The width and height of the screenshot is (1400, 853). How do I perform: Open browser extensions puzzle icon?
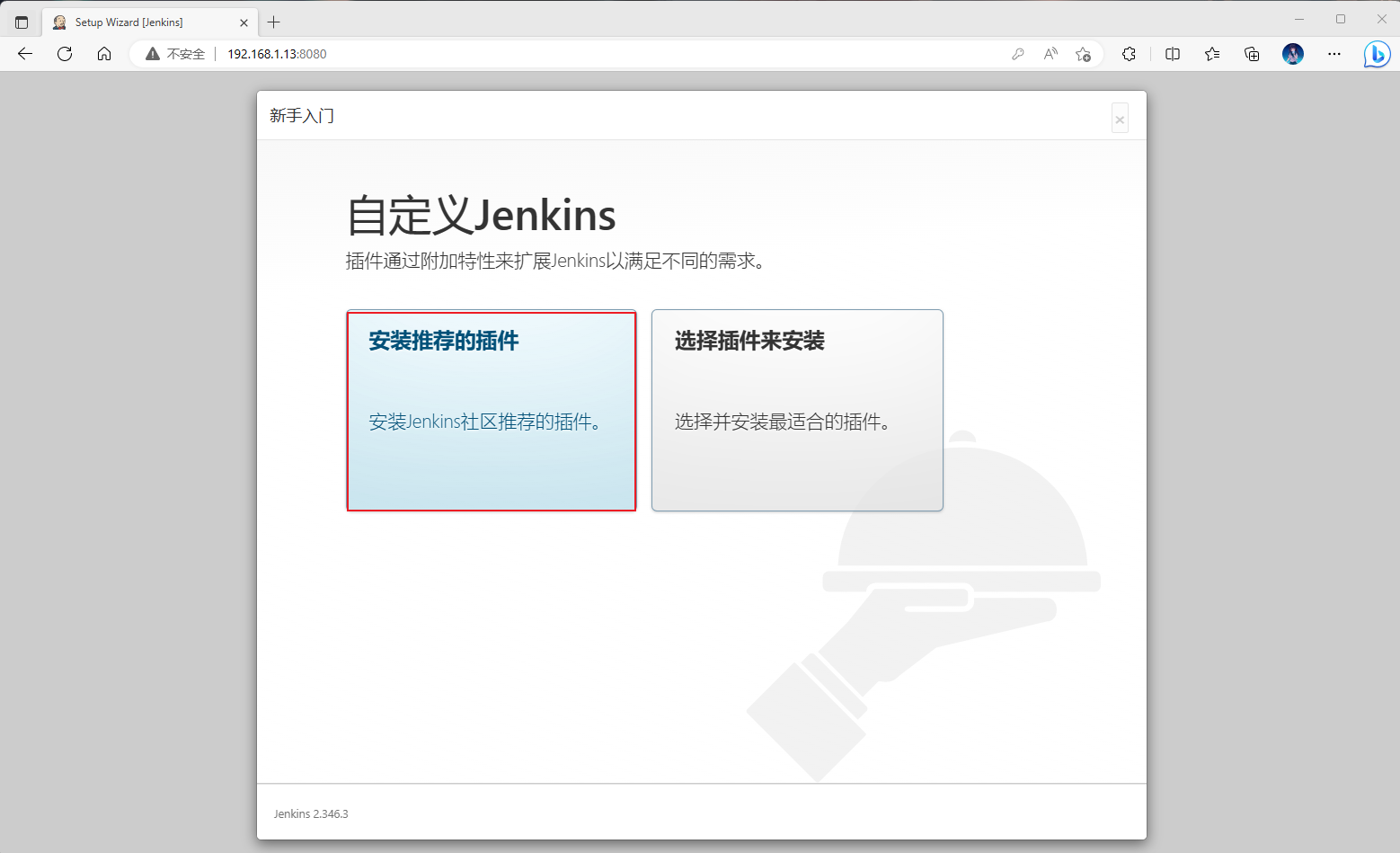[x=1130, y=54]
